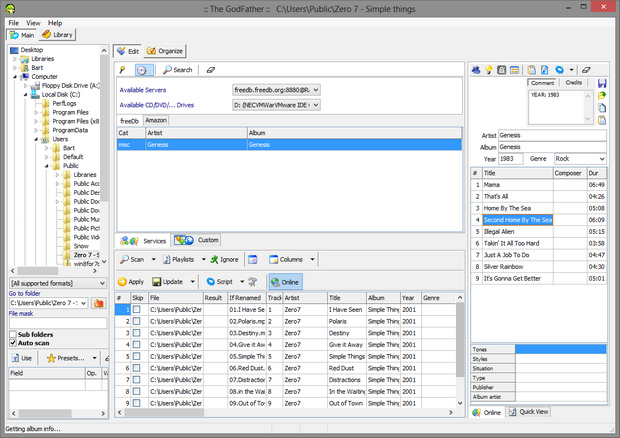
Task: Toggle the CD disc icon button
Action: (142, 70)
